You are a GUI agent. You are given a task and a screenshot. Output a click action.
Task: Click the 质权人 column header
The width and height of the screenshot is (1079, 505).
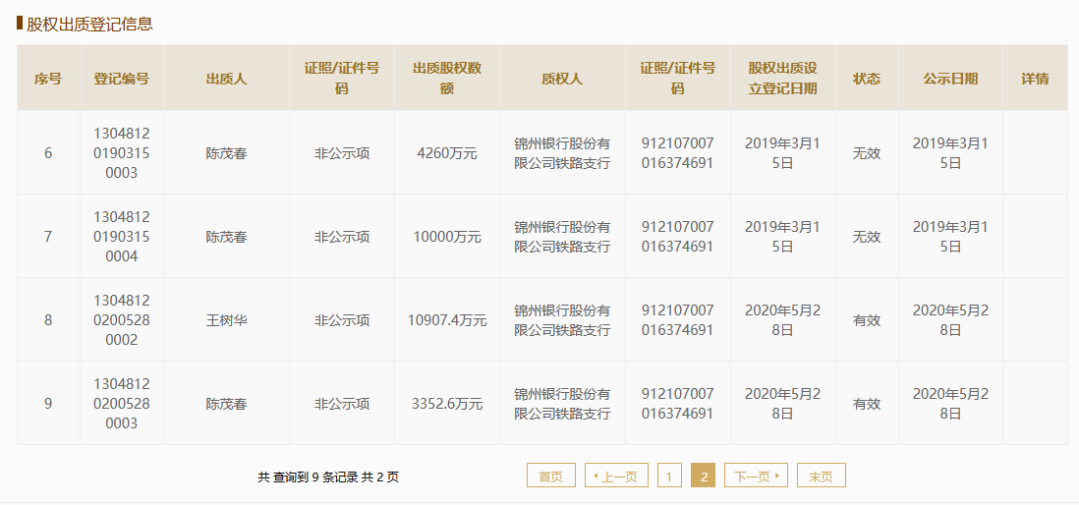click(562, 78)
